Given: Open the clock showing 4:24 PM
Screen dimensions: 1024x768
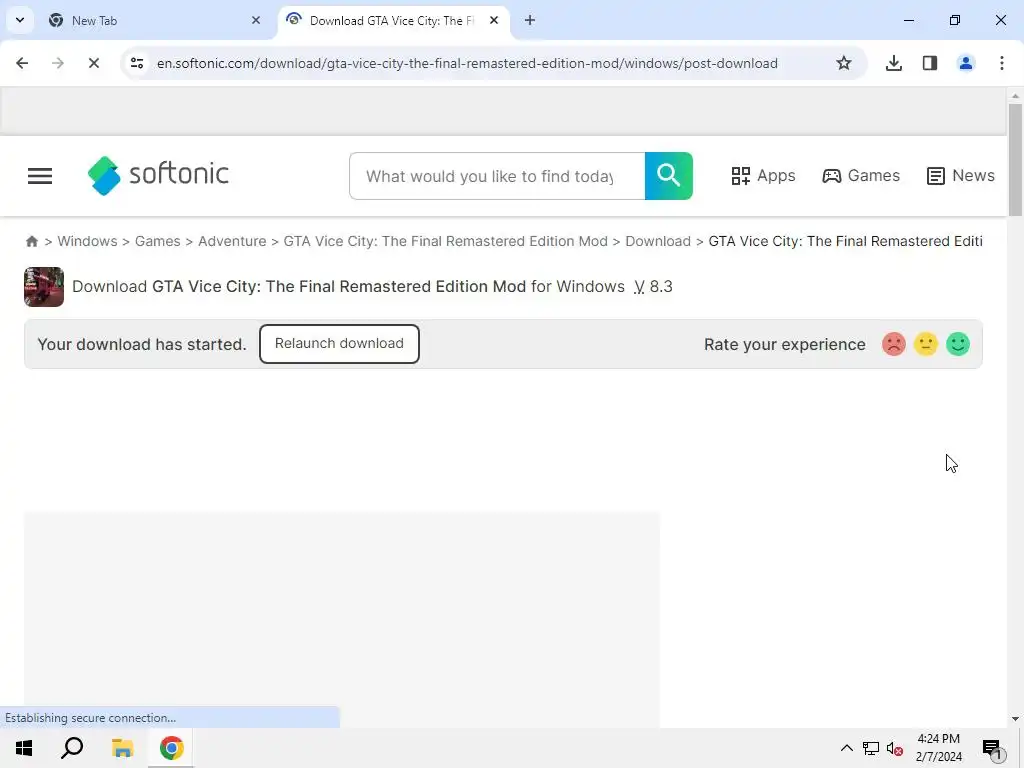Looking at the screenshot, I should (938, 748).
